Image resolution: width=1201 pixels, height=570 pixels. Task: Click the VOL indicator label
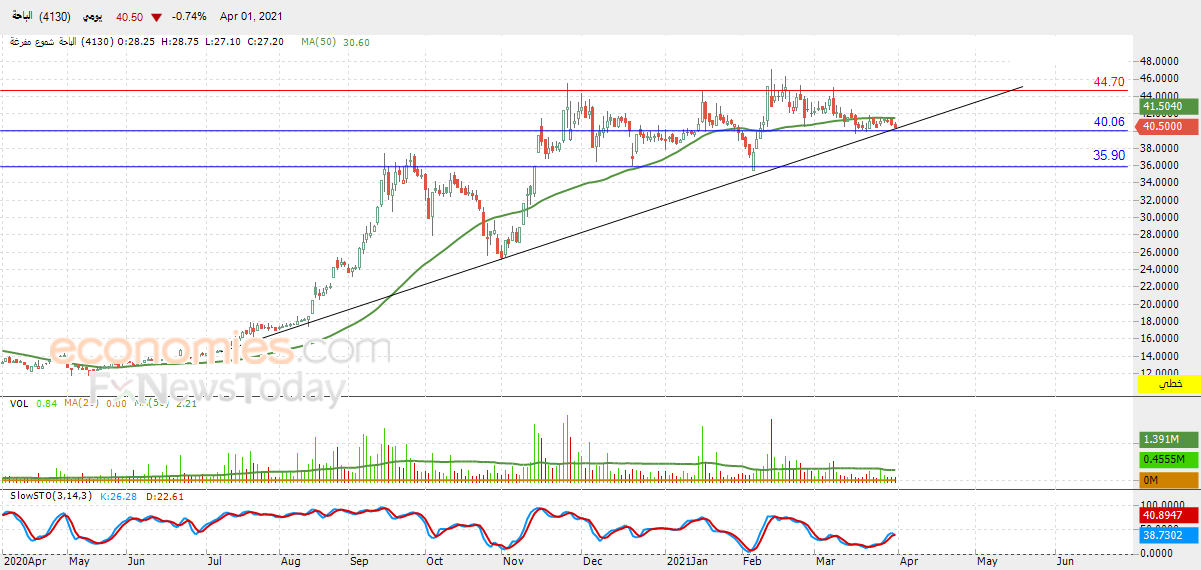point(18,404)
